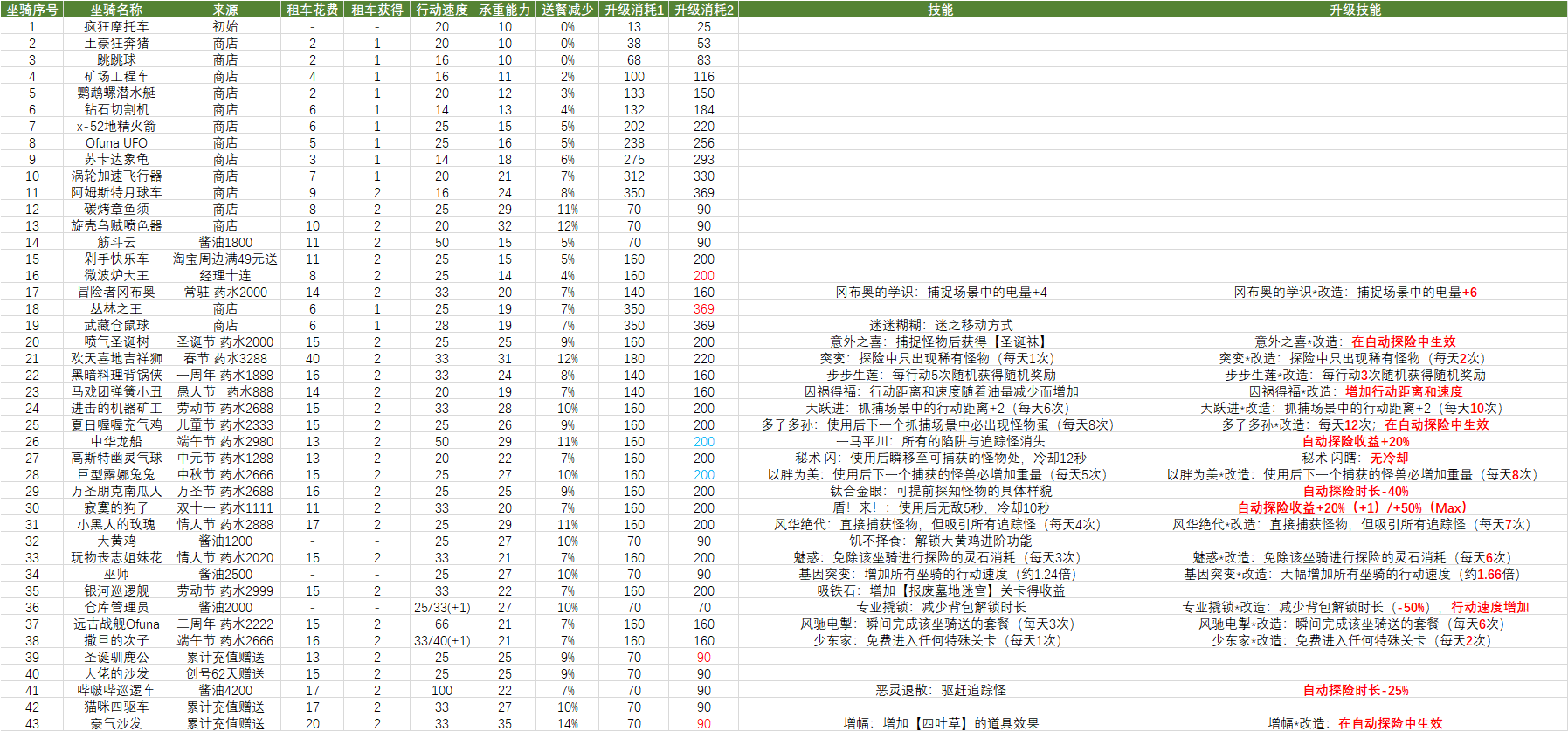Select the 升级技能 column header

pos(1355,10)
